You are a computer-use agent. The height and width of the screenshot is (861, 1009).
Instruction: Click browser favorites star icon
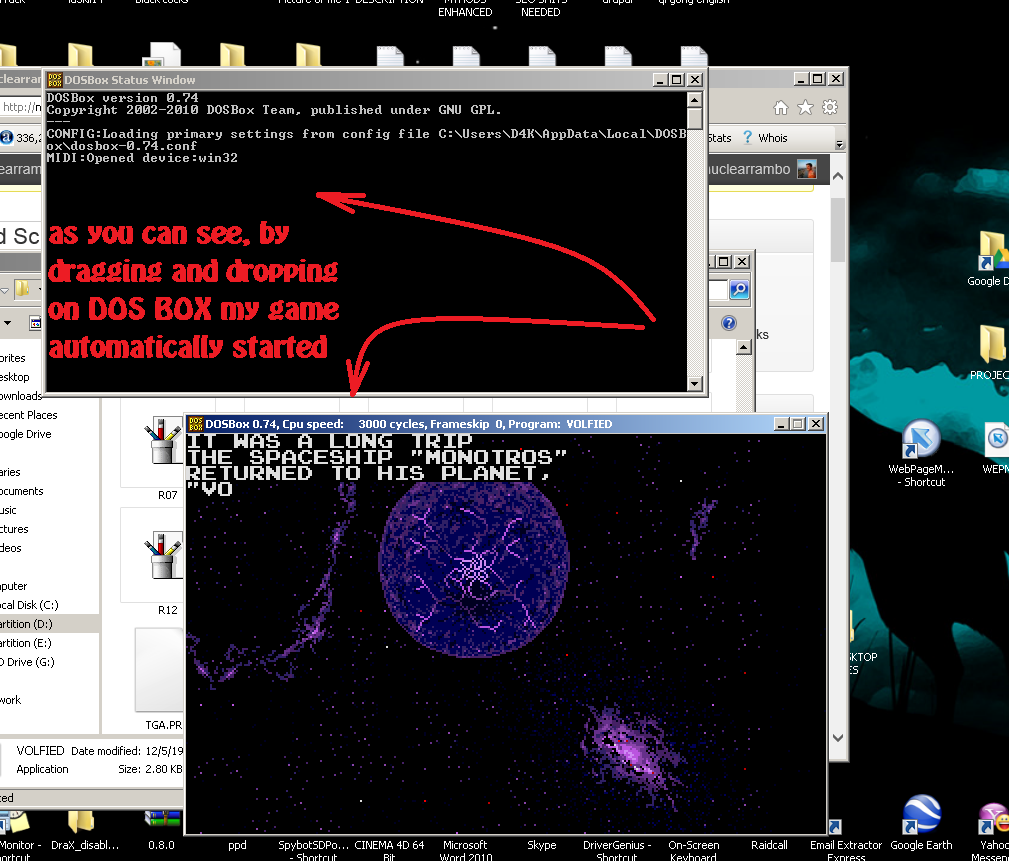805,108
